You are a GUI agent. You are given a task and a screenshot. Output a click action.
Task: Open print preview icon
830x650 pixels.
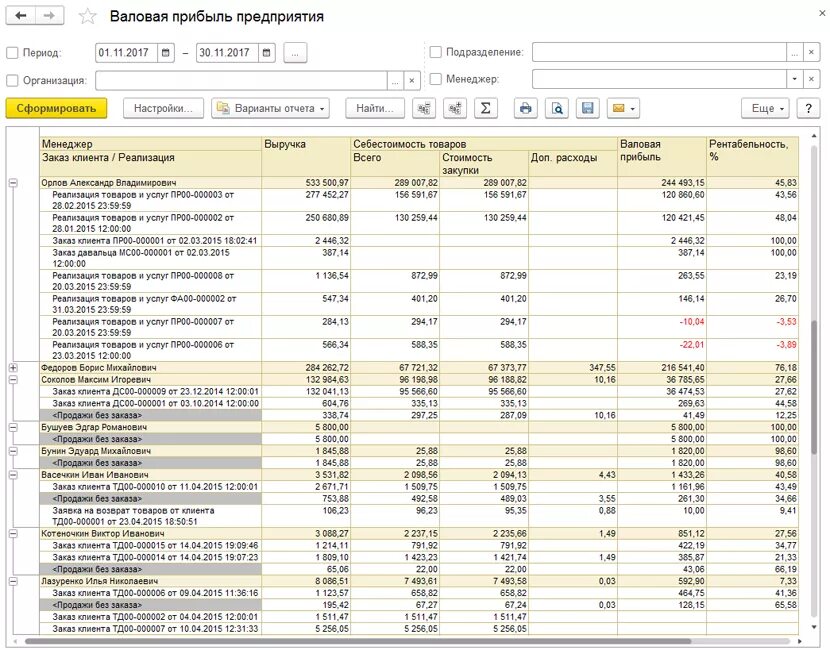click(557, 108)
